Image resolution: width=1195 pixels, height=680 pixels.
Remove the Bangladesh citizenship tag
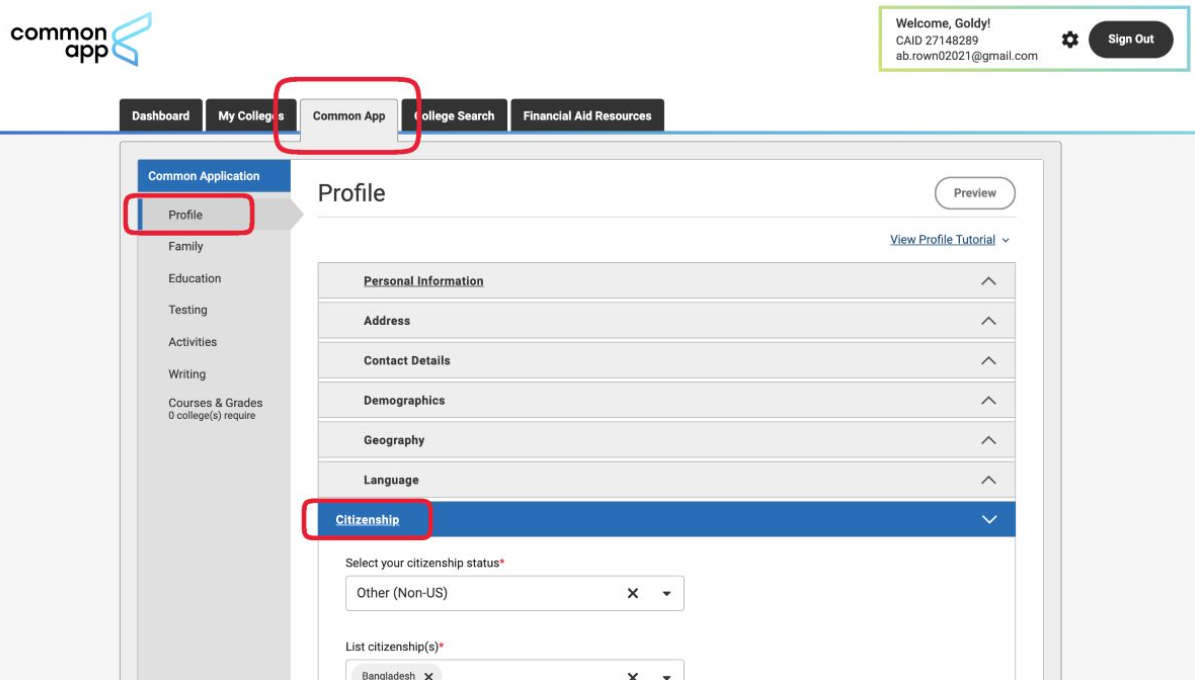(428, 675)
